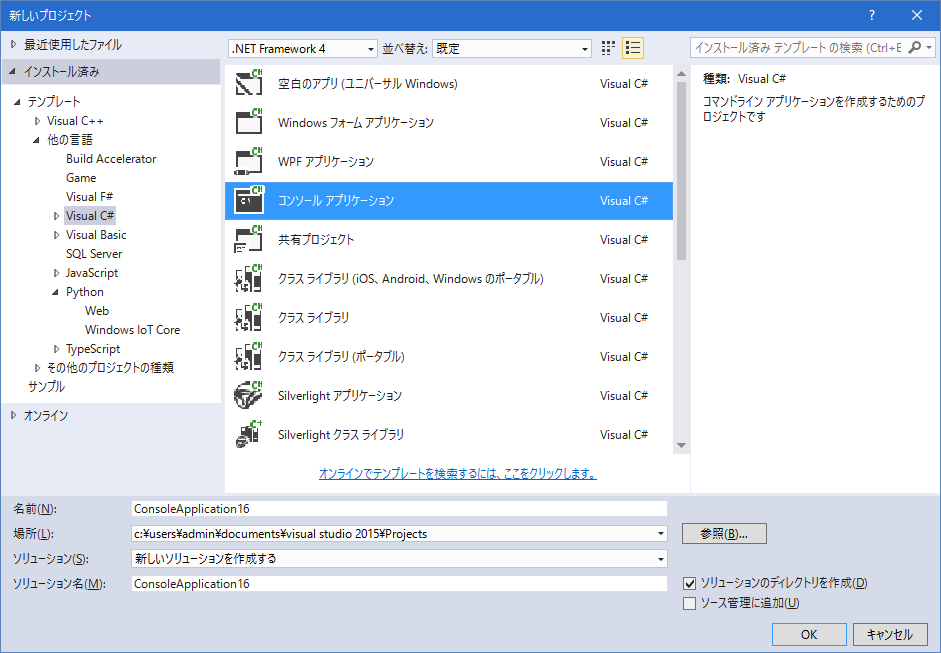Open the .NET Framework version dropdown

coord(302,48)
